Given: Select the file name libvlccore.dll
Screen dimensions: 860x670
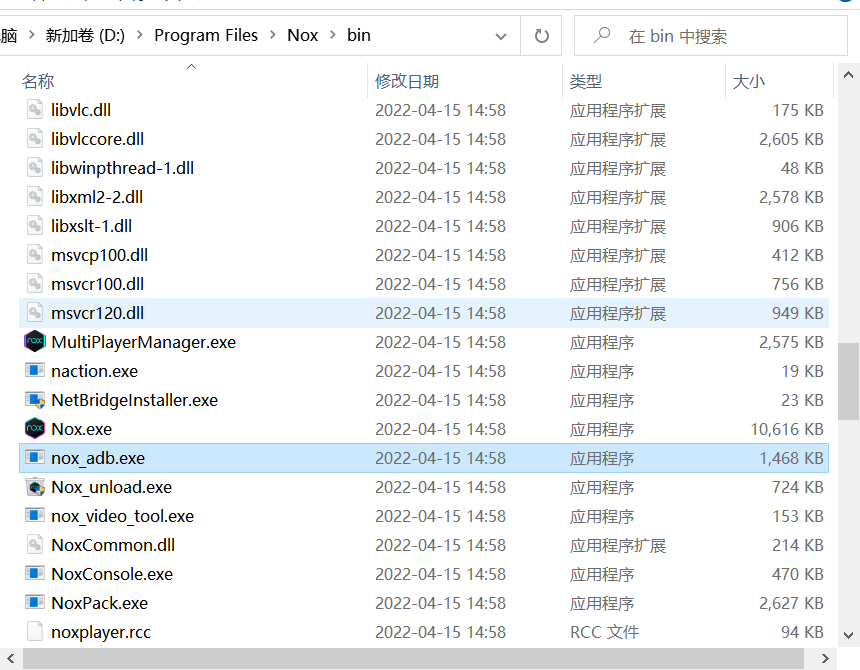Looking at the screenshot, I should point(98,139).
